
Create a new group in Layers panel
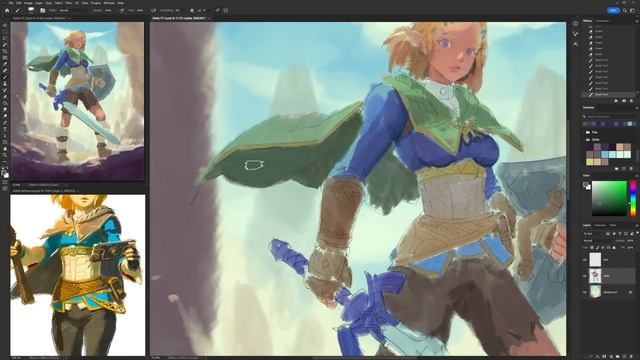pos(618,356)
